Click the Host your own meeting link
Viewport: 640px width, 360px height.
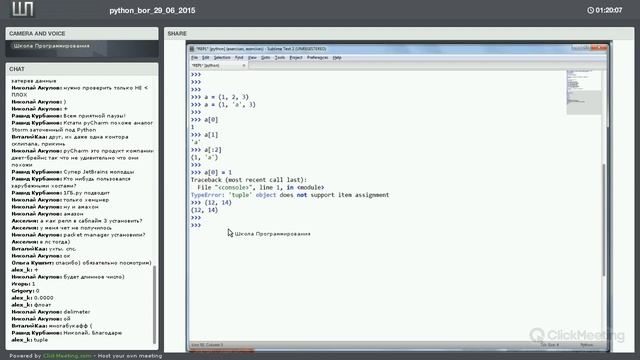click(x=130, y=356)
